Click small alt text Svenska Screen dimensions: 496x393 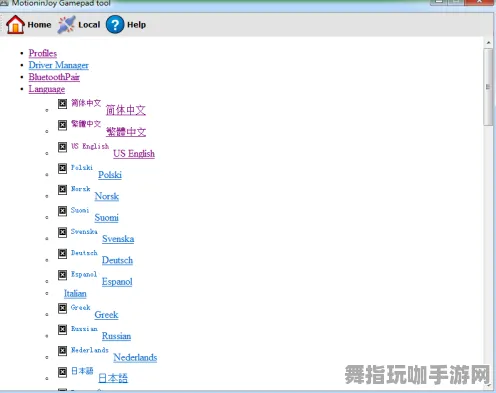coord(84,232)
